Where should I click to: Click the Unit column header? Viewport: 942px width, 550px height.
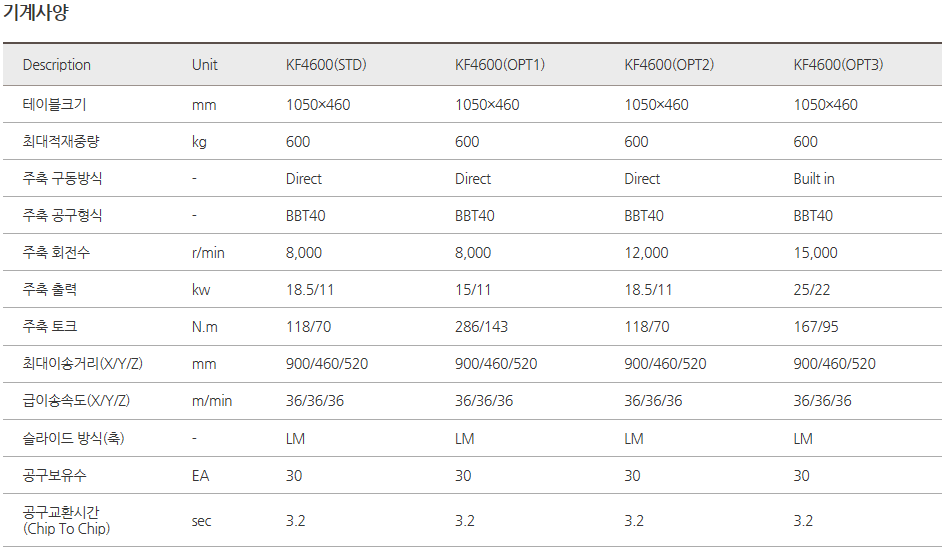(205, 65)
